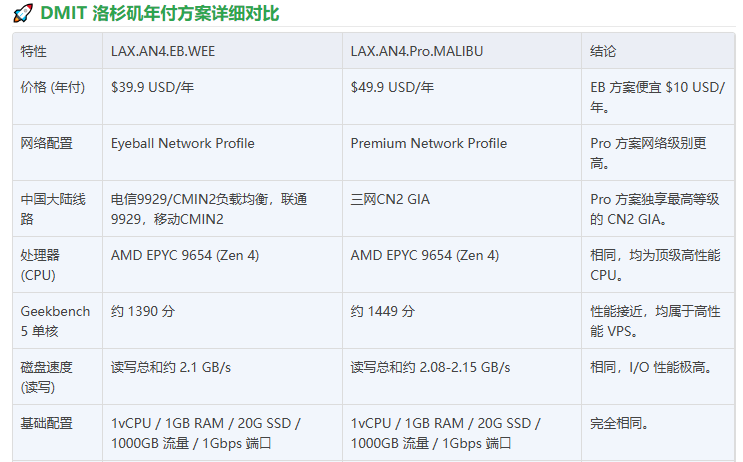Click the 约 1390 分 Geekbench score
Screen dimensions: 743x462
click(x=143, y=311)
